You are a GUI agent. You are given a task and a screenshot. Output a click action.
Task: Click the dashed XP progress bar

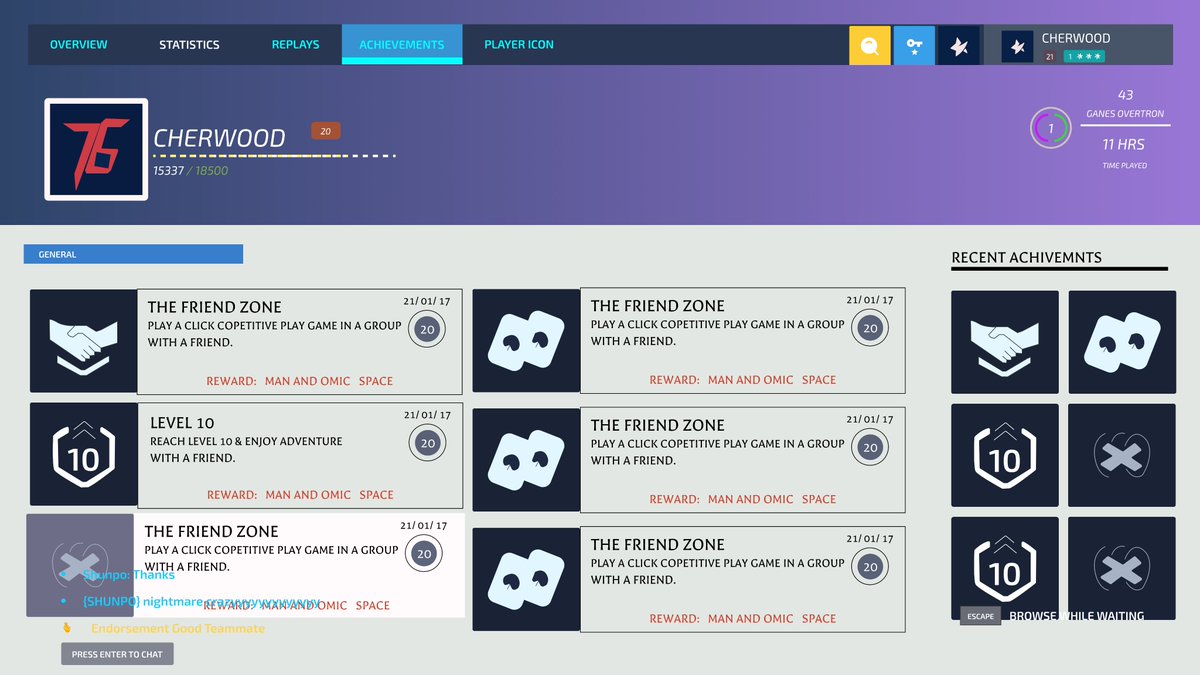pyautogui.click(x=274, y=156)
